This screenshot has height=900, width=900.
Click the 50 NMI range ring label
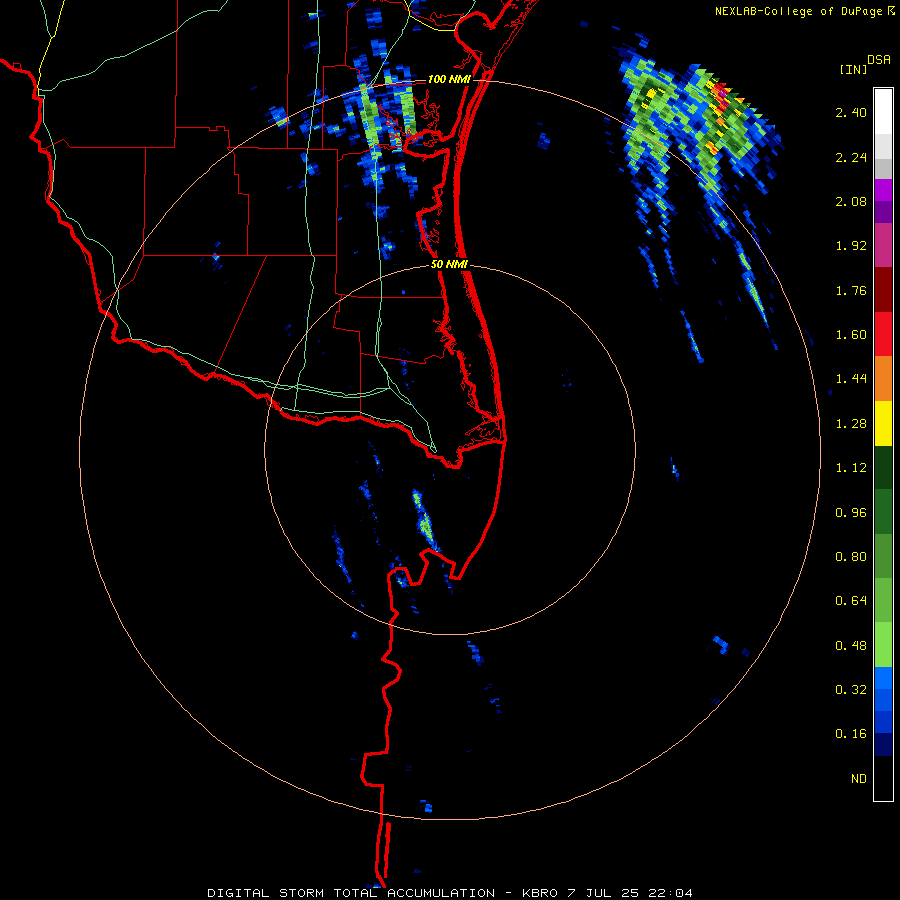(449, 265)
